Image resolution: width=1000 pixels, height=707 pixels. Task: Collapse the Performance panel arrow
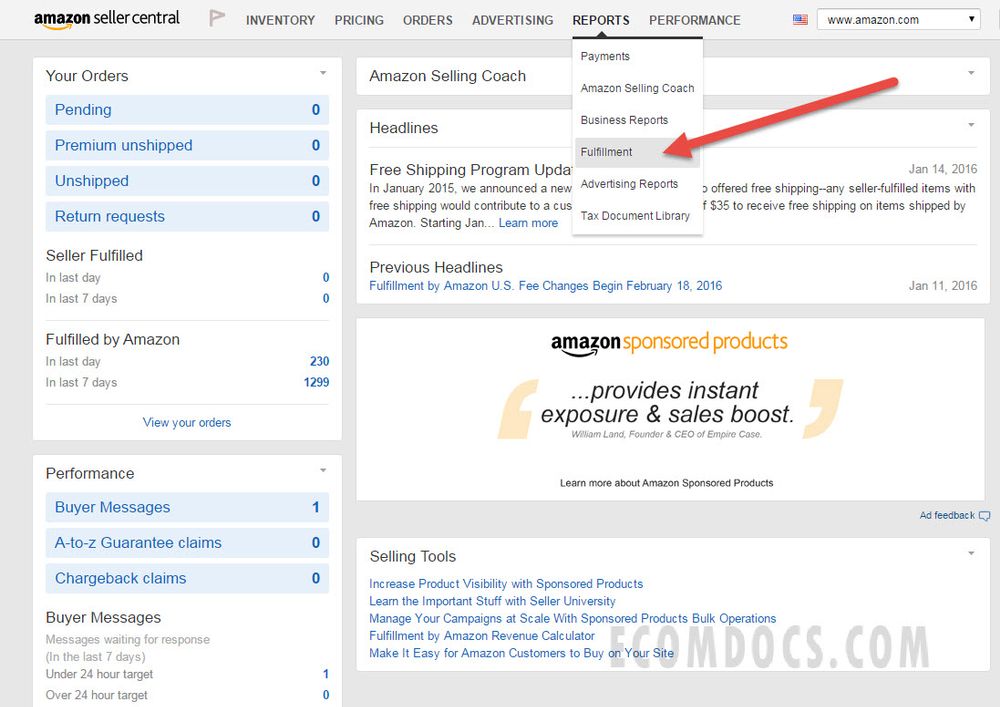pyautogui.click(x=323, y=470)
